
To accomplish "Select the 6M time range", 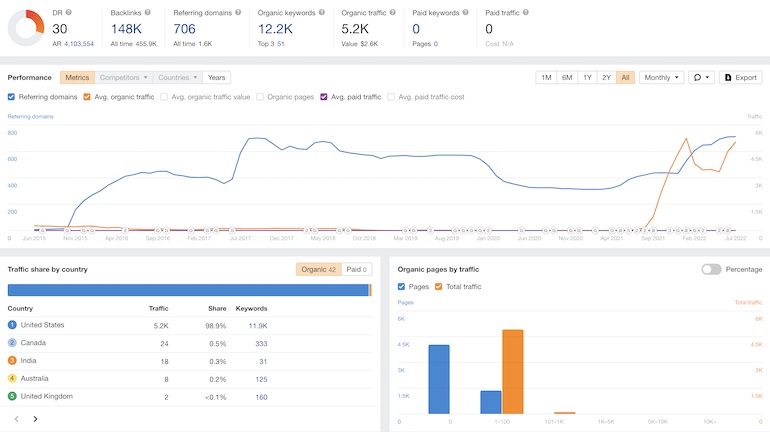I will (x=567, y=78).
